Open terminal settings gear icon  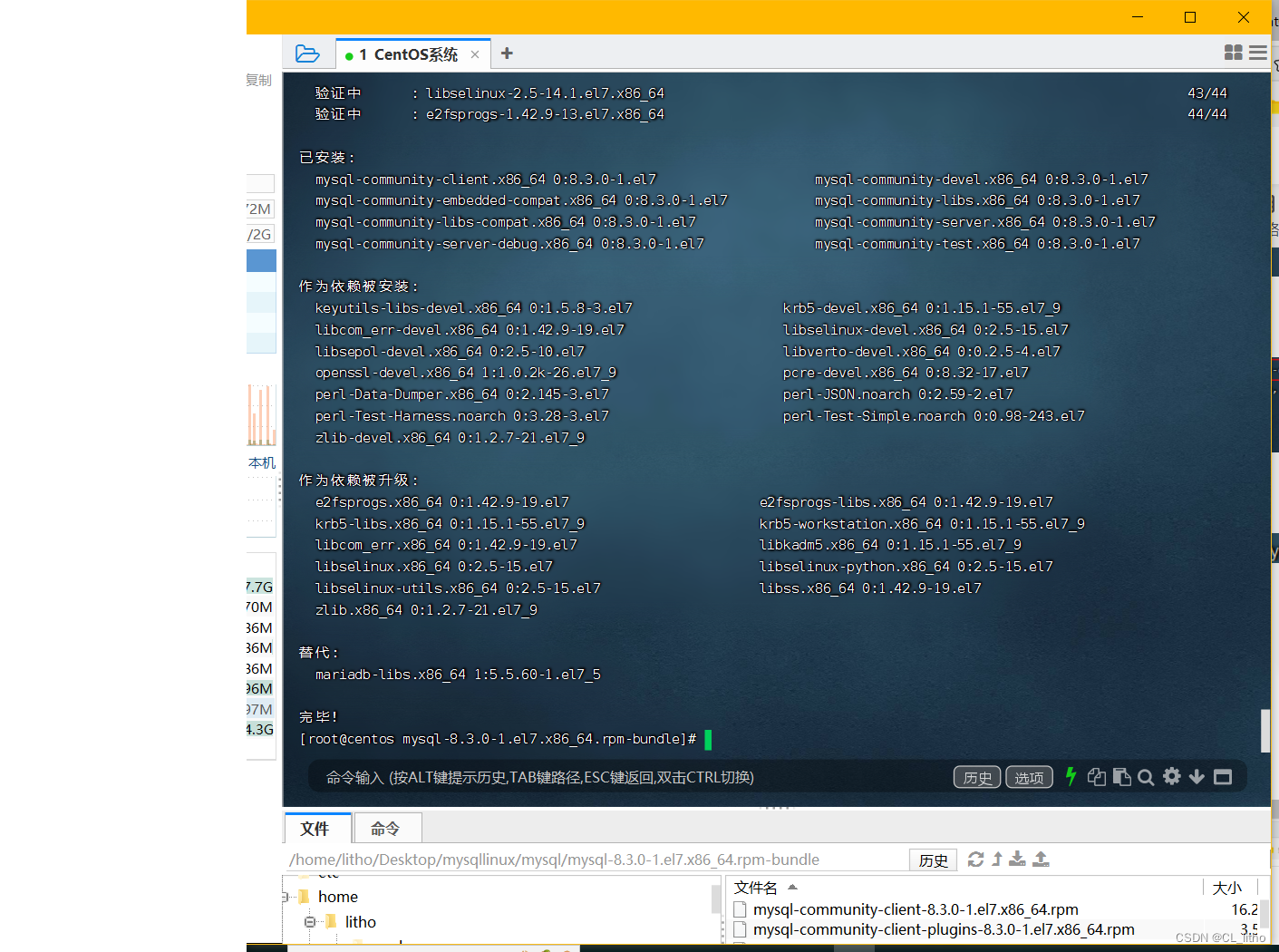1172,776
